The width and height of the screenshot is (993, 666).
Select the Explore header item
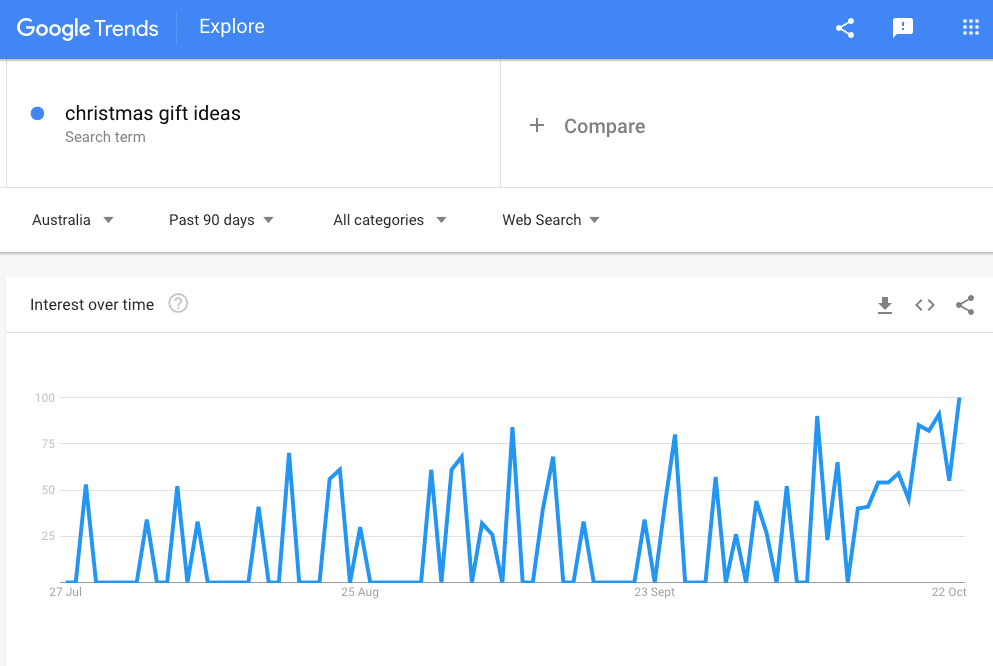(x=232, y=27)
